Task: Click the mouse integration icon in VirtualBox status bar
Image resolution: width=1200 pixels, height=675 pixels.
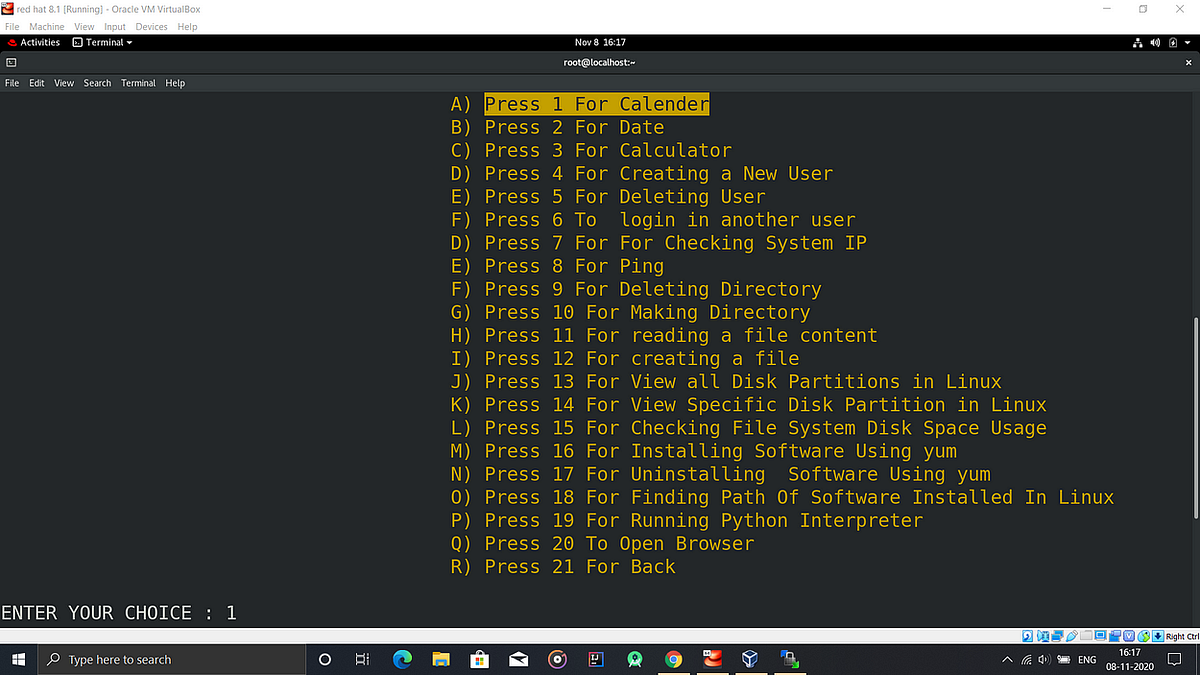Action: click(1142, 636)
